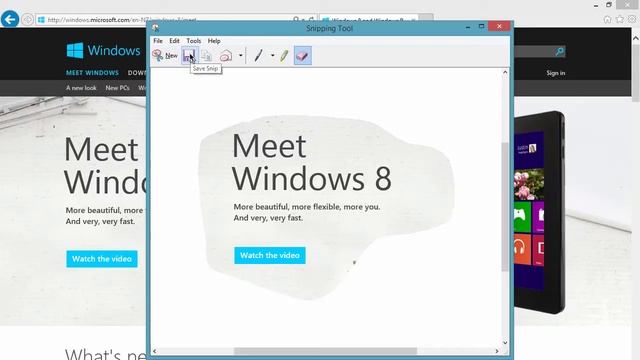Click the Send Snip envelope icon
Image resolution: width=640 pixels, height=360 pixels.
pos(226,56)
